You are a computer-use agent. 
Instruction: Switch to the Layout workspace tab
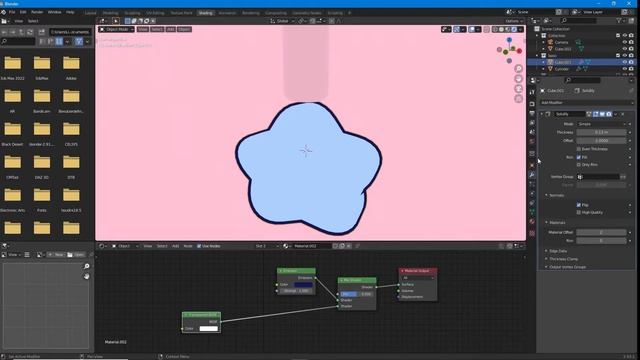(91, 13)
